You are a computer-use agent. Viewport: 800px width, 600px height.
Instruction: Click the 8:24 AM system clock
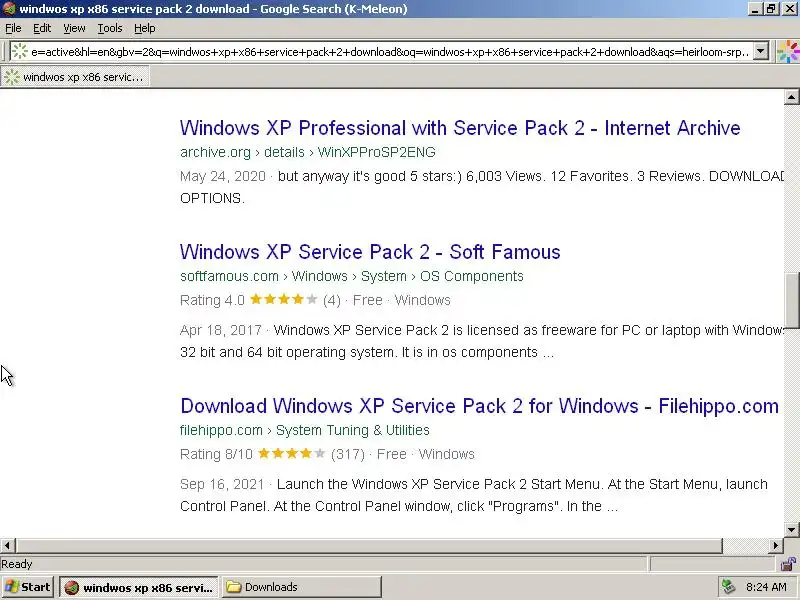(766, 587)
